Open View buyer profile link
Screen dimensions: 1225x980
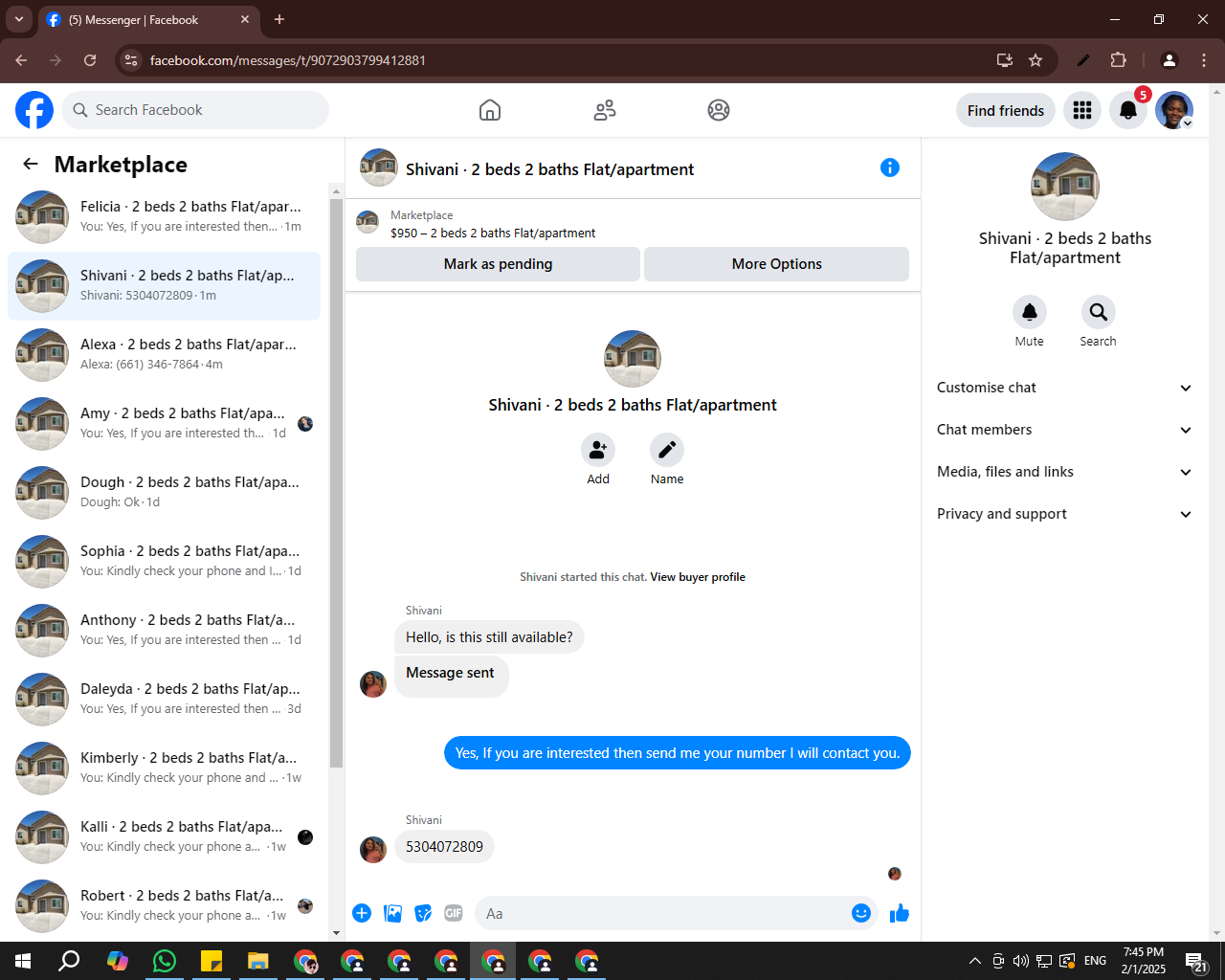[x=698, y=577]
